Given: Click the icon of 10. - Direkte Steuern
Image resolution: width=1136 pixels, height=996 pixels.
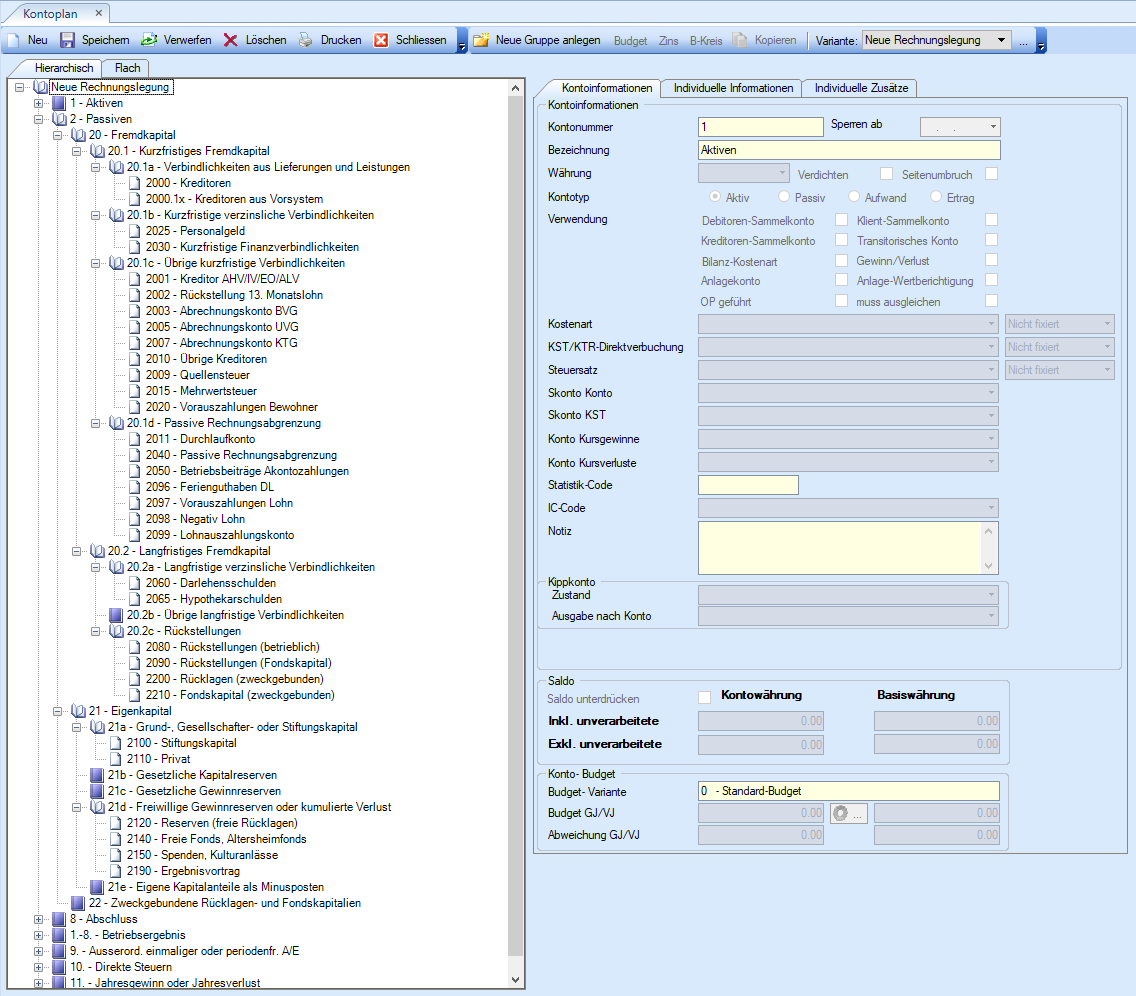Looking at the screenshot, I should [x=59, y=967].
